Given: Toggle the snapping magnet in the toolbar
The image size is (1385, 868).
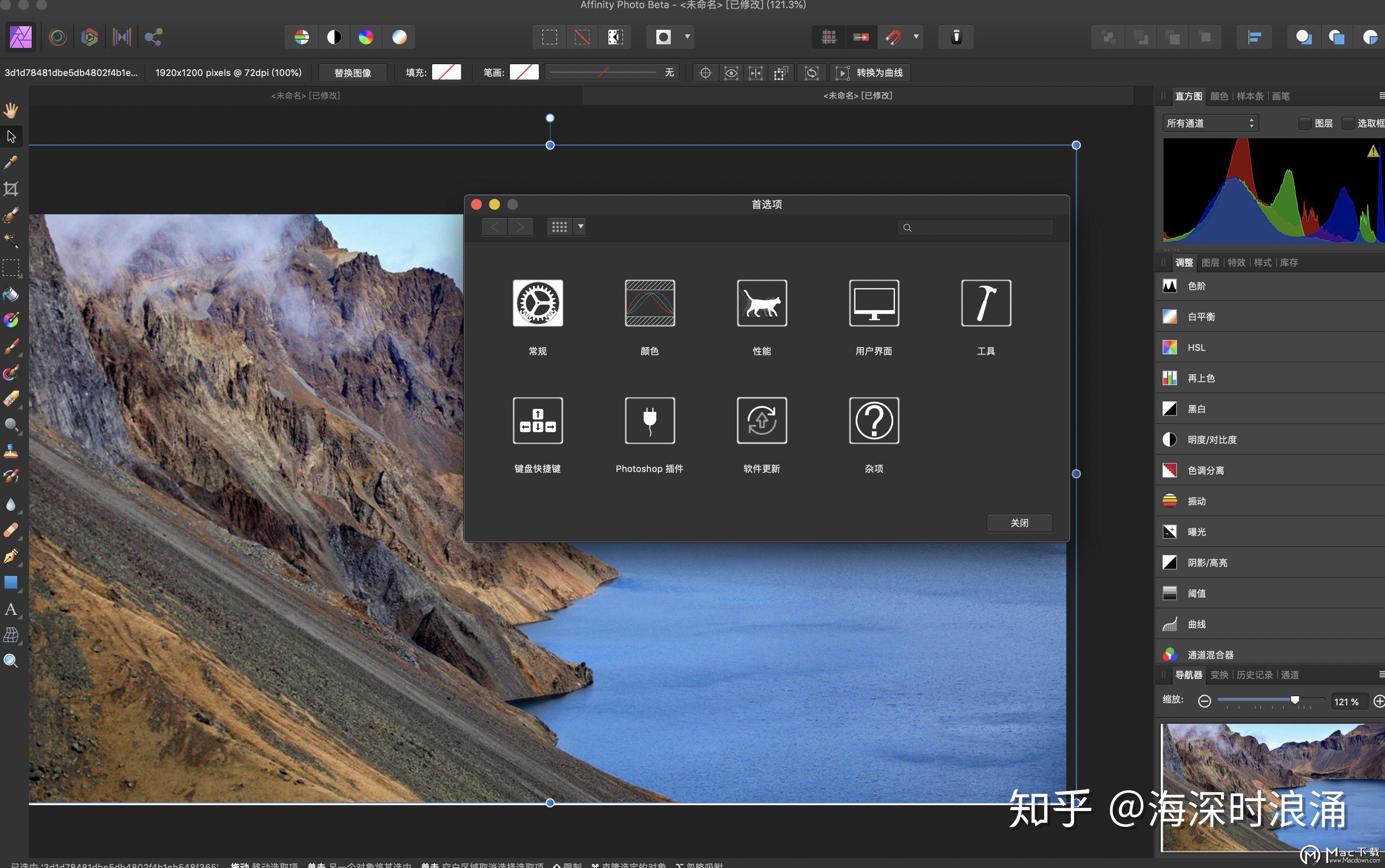Looking at the screenshot, I should (894, 37).
